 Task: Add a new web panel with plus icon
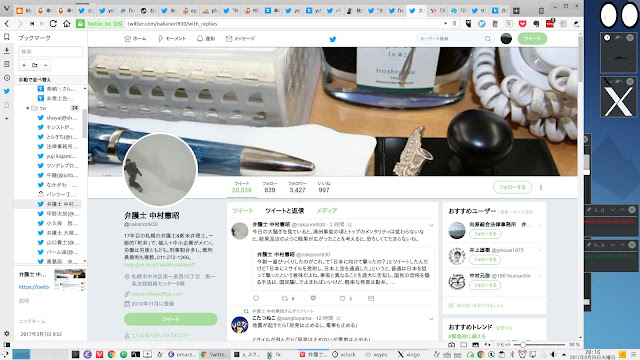coord(7,118)
